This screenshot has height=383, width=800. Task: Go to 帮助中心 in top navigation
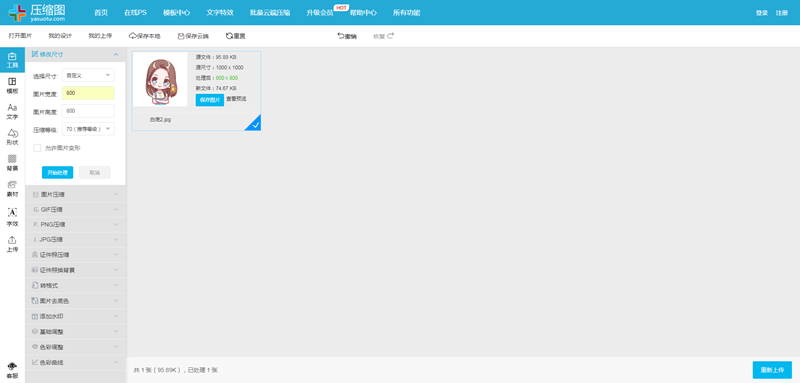point(363,13)
